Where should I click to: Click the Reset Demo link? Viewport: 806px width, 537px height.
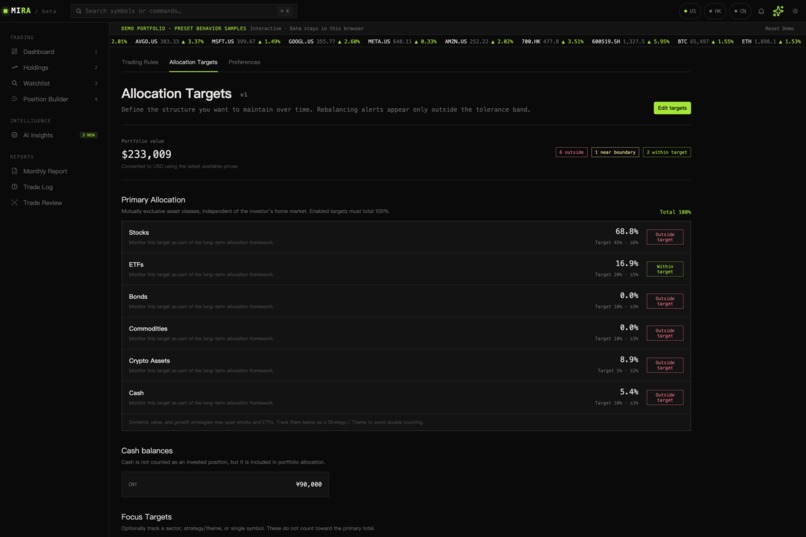pos(779,29)
